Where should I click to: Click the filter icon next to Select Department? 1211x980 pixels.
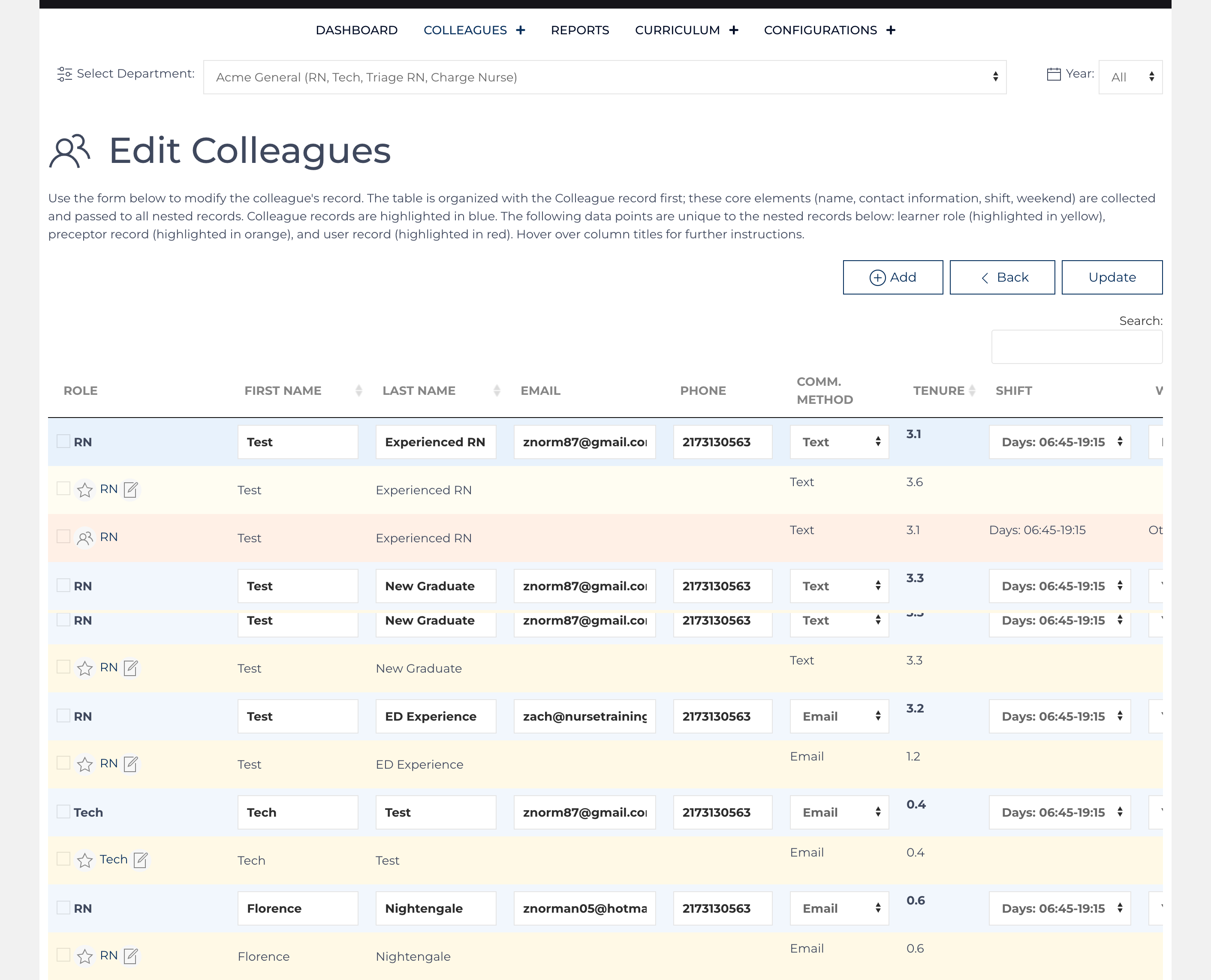(x=64, y=73)
